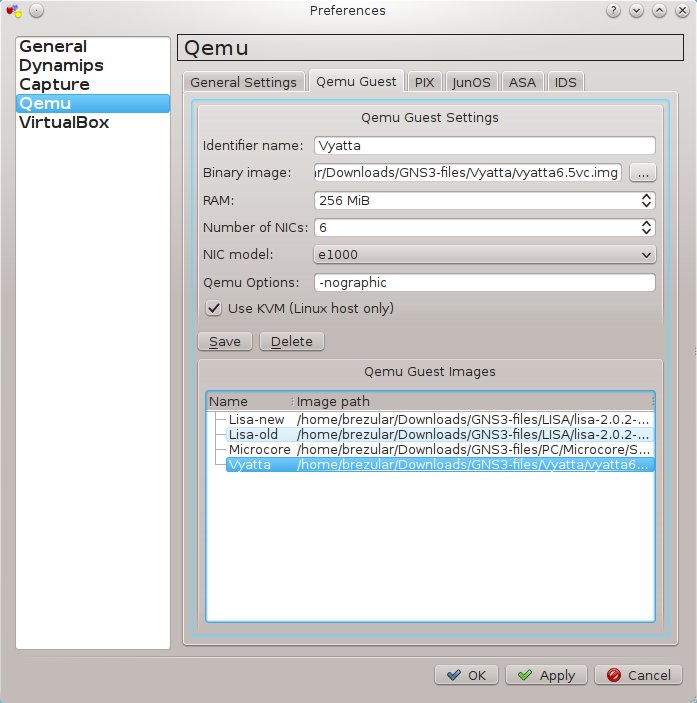Click the OK button
Screen dimensions: 697x703
pyautogui.click(x=466, y=675)
